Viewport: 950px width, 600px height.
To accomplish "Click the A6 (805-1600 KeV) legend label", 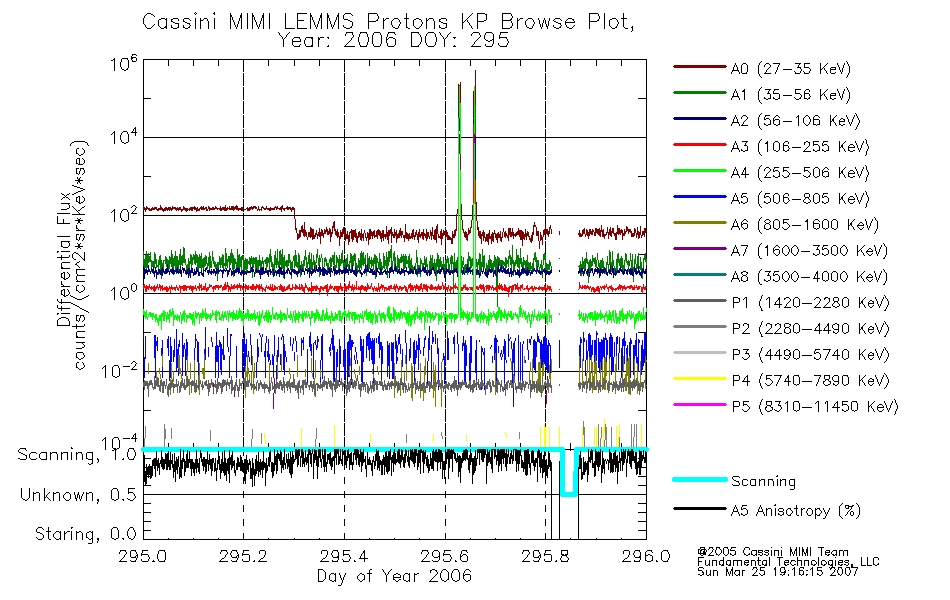I will point(805,225).
